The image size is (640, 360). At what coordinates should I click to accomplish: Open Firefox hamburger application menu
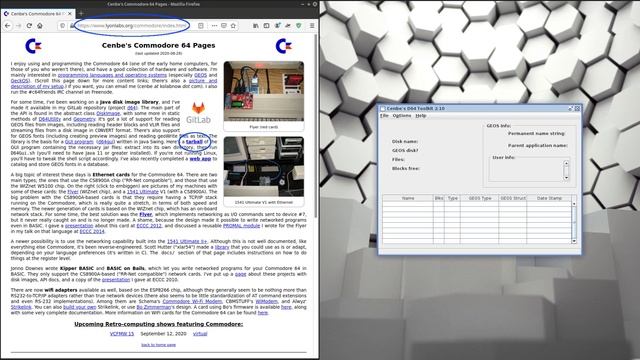[312, 25]
